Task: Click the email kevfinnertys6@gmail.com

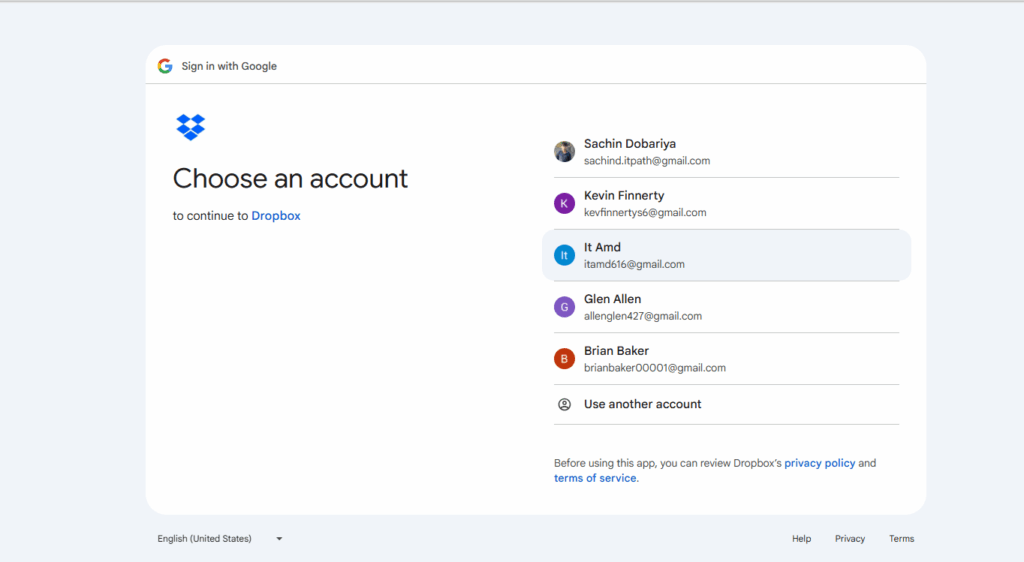Action: point(645,213)
